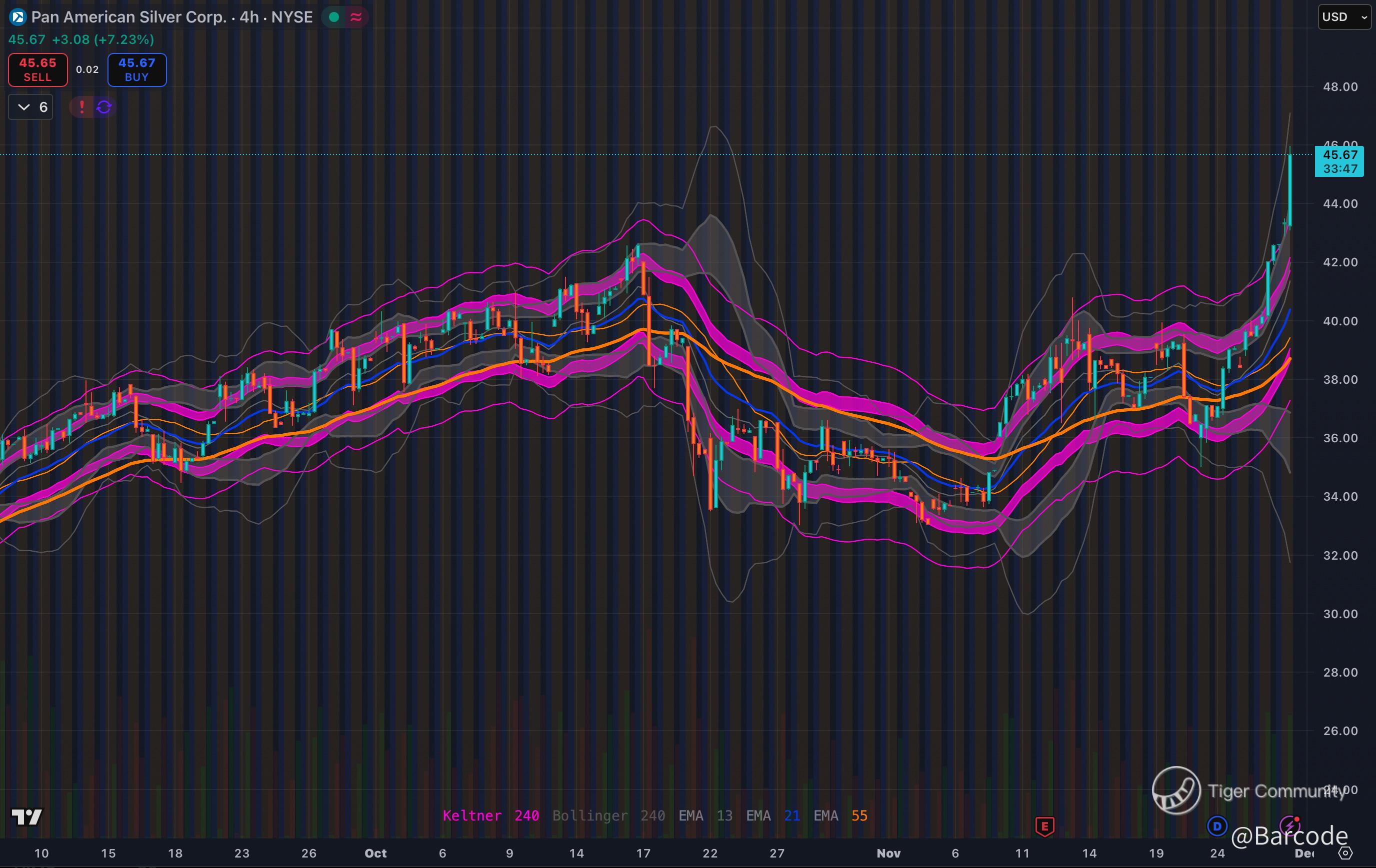Click the pink approximate data wave icon

tap(356, 17)
